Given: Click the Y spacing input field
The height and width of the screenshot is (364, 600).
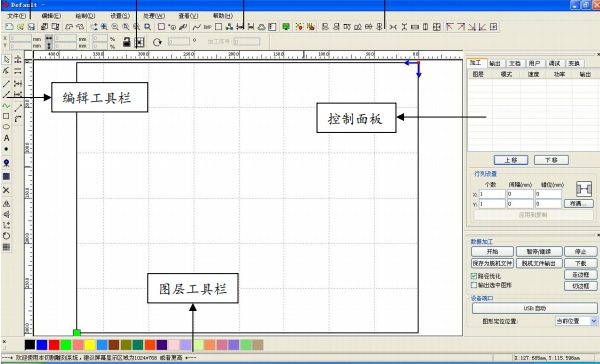Looking at the screenshot, I should pyautogui.click(x=520, y=204).
